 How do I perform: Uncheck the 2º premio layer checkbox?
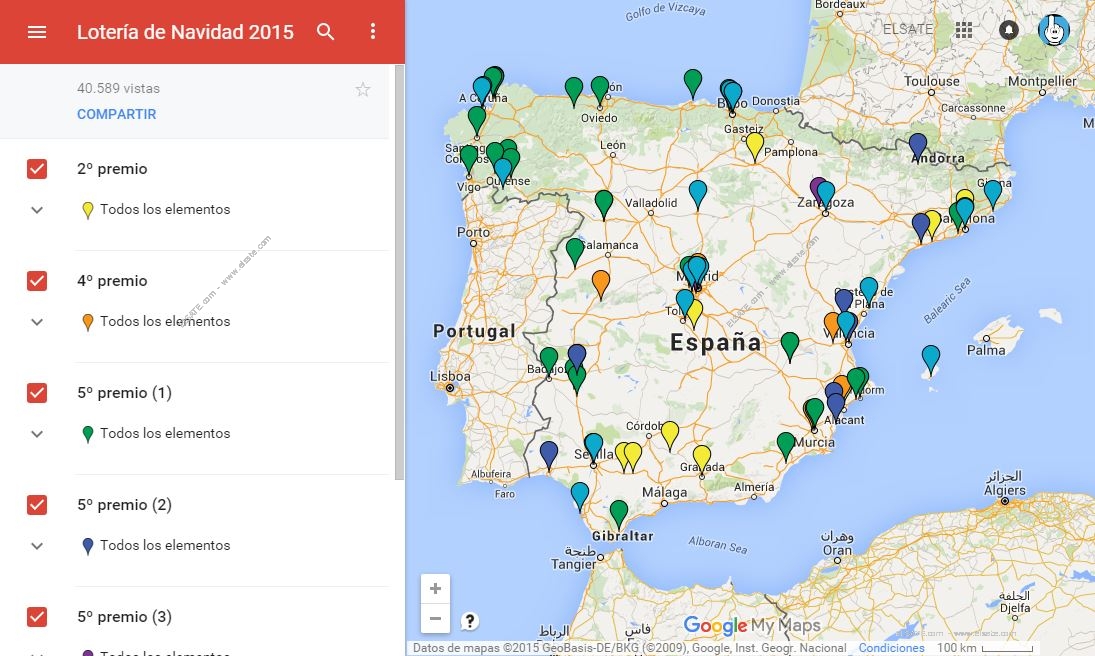37,169
